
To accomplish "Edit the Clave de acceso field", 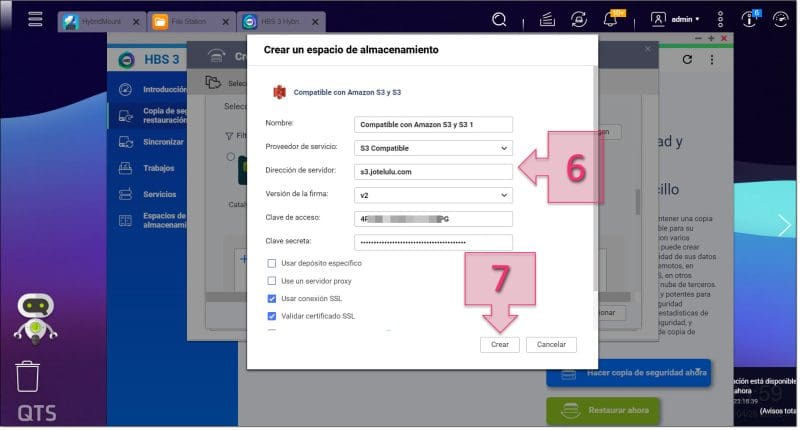I will click(433, 219).
